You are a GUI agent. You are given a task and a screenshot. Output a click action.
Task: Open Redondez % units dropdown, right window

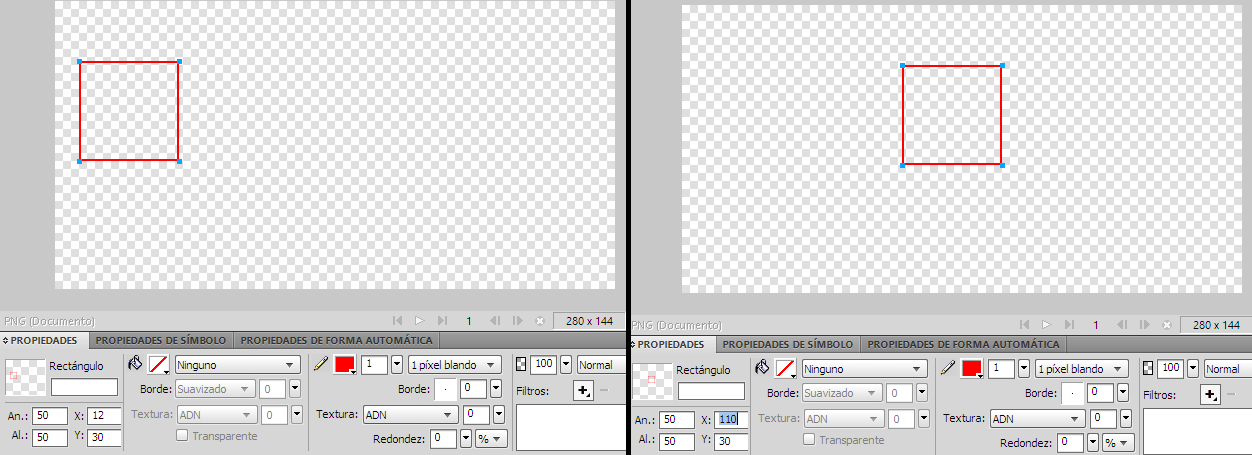coord(1119,442)
